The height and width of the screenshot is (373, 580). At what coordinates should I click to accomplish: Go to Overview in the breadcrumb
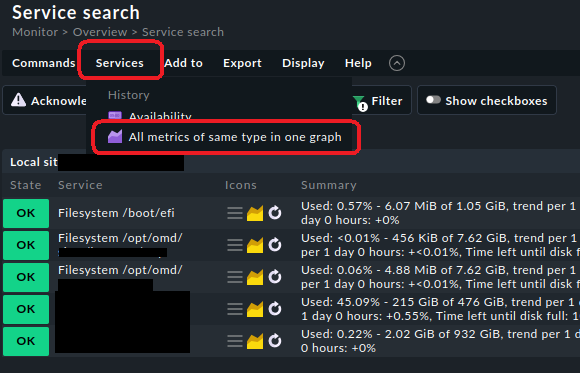[100, 32]
